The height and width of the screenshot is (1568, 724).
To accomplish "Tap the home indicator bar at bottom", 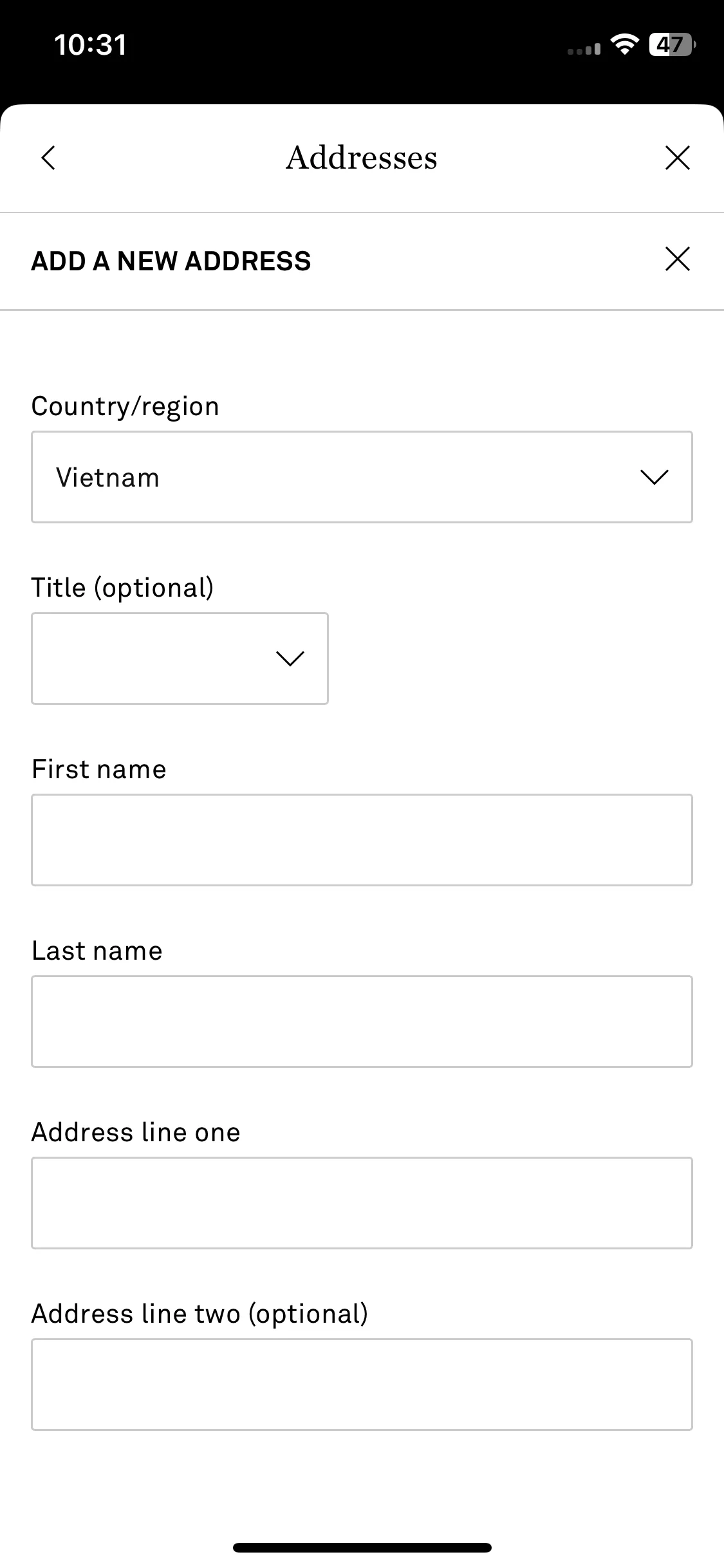I will 362,1547.
